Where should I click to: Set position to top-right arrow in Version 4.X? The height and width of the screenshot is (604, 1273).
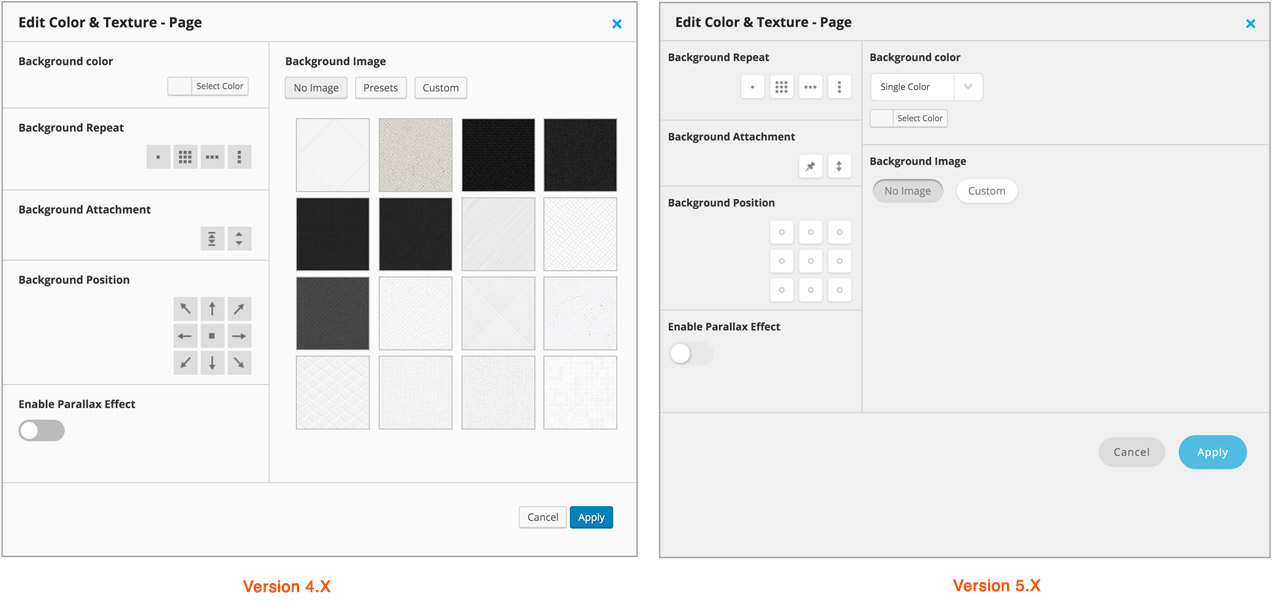tap(239, 309)
